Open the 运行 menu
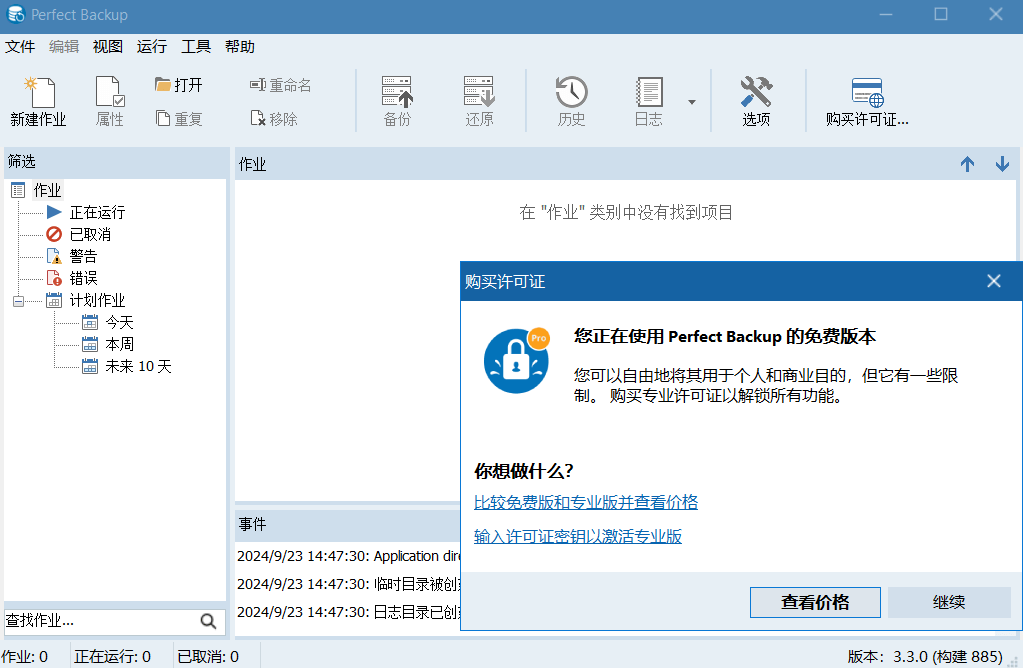 pyautogui.click(x=152, y=47)
